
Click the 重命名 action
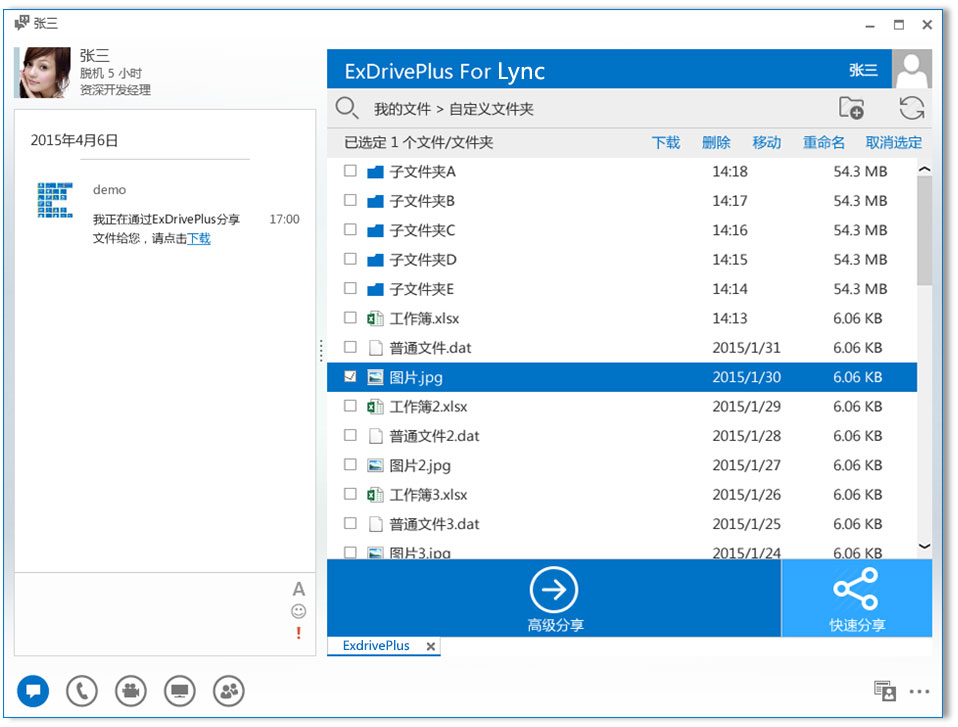coord(824,142)
